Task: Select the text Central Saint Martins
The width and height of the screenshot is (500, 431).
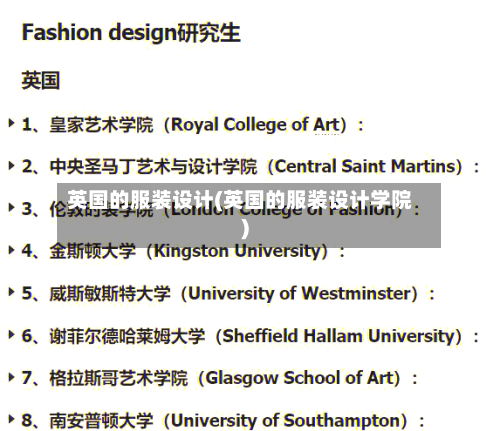Action: 365,166
